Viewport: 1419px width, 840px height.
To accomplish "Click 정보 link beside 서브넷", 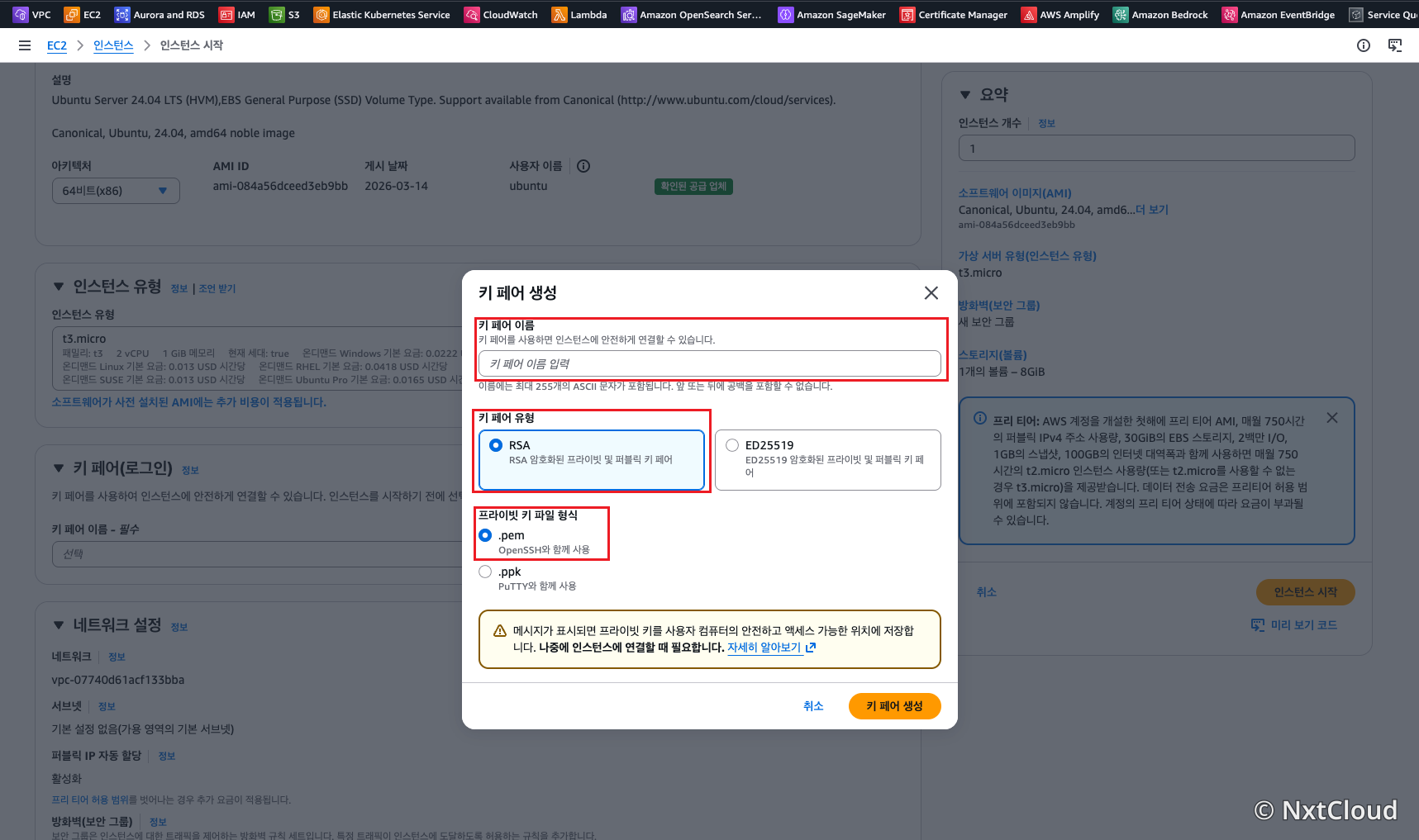I will [107, 706].
